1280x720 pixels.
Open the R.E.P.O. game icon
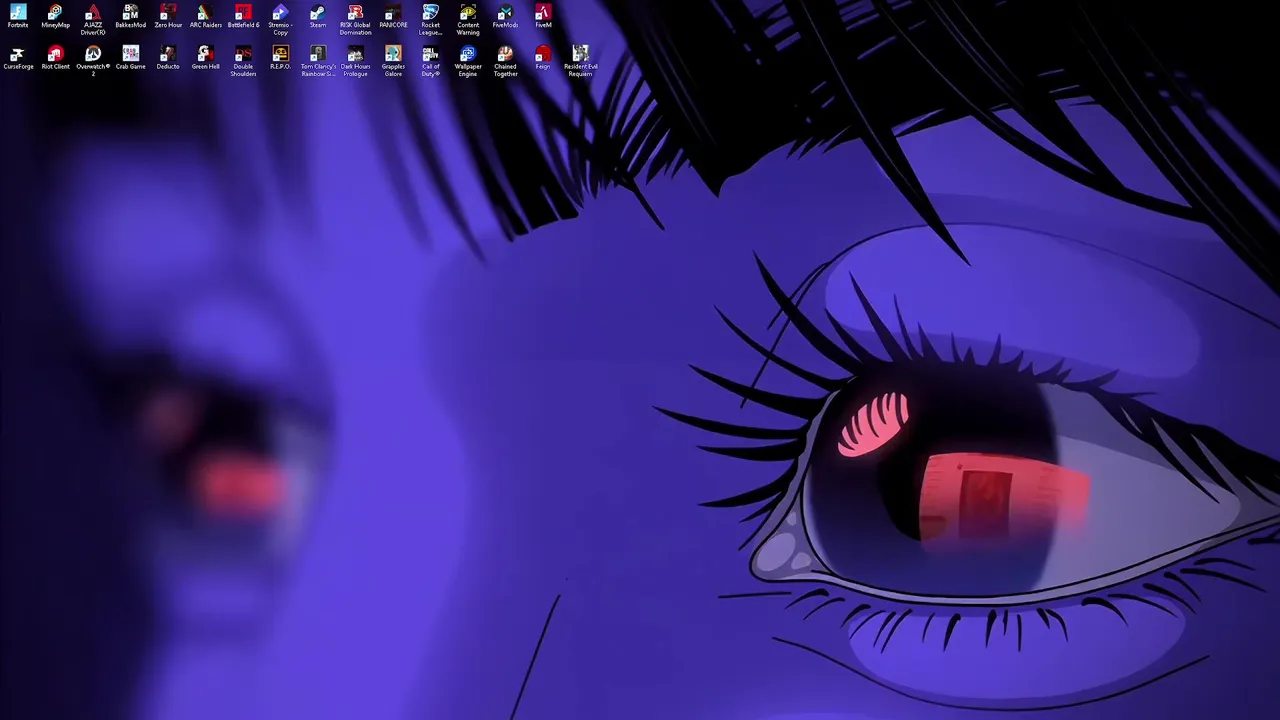pyautogui.click(x=280, y=59)
